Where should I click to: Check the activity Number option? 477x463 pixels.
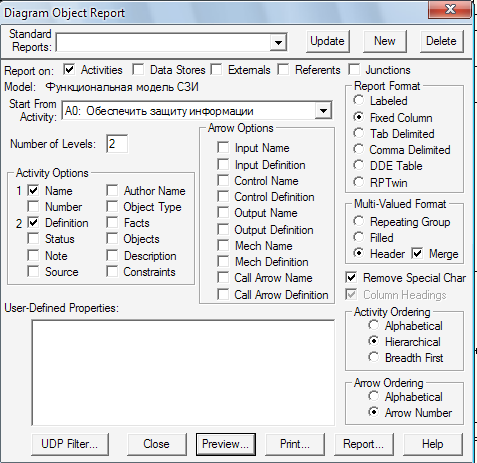click(33, 207)
